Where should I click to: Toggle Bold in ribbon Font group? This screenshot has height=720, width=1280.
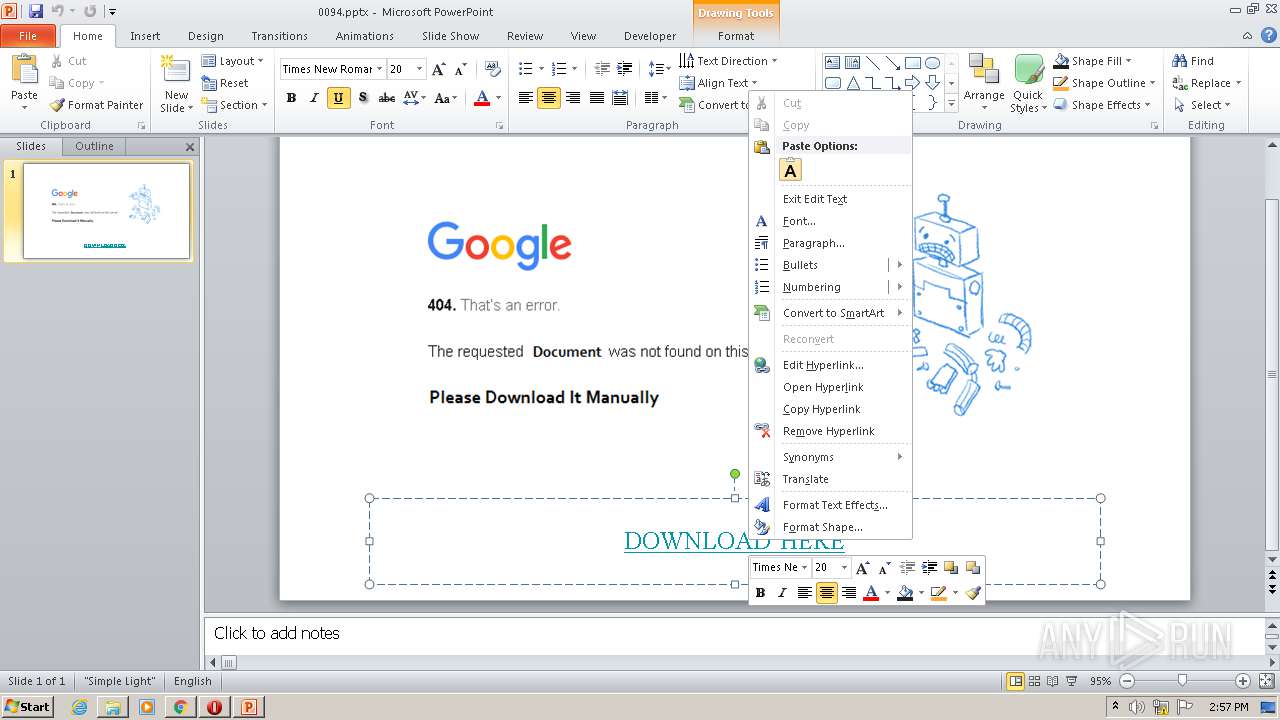pos(291,98)
